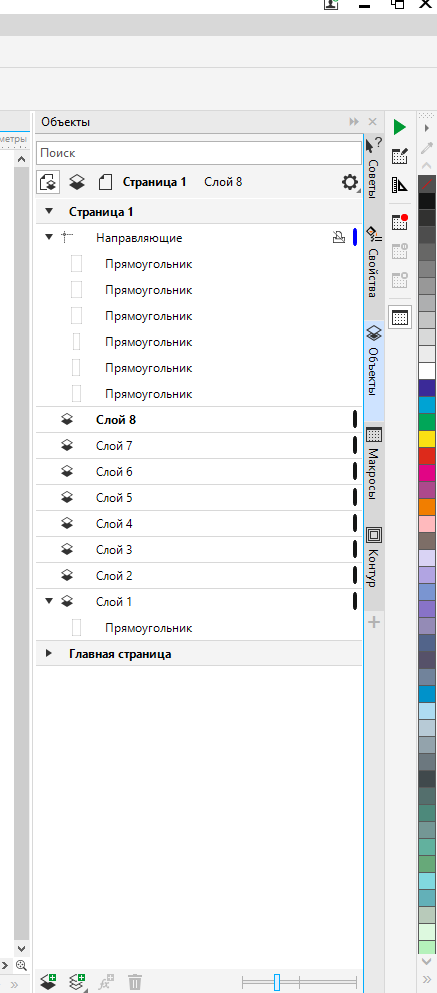
Task: Click the New Master Layer icon
Action: coord(77,982)
